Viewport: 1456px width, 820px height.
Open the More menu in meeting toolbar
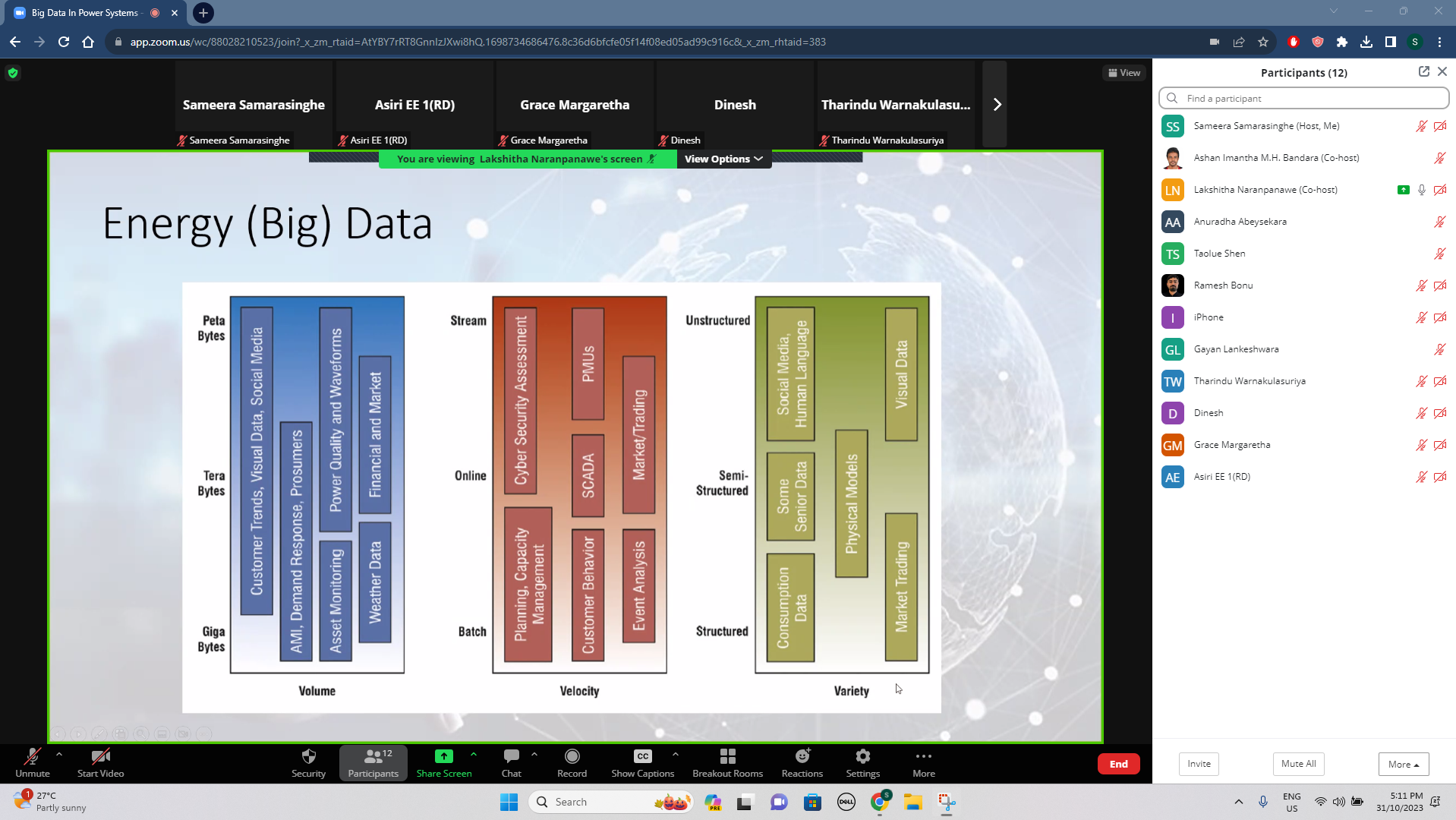tap(923, 756)
